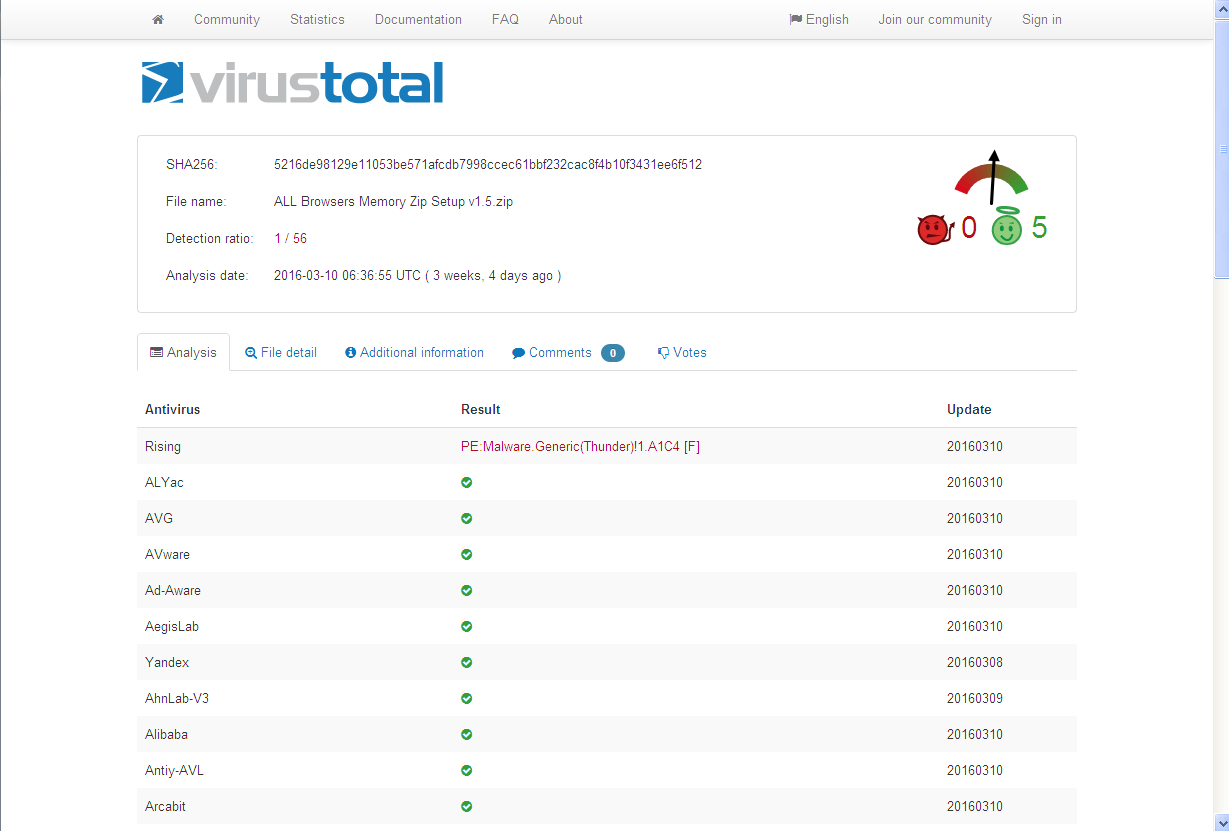Viewport: 1229px width, 831px height.
Task: Click the comments count badge
Action: [613, 353]
